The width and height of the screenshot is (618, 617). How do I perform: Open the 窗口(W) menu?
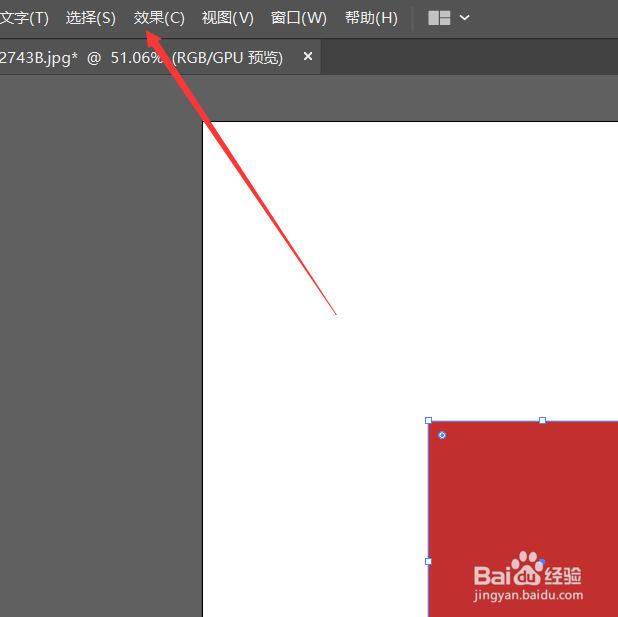coord(298,18)
